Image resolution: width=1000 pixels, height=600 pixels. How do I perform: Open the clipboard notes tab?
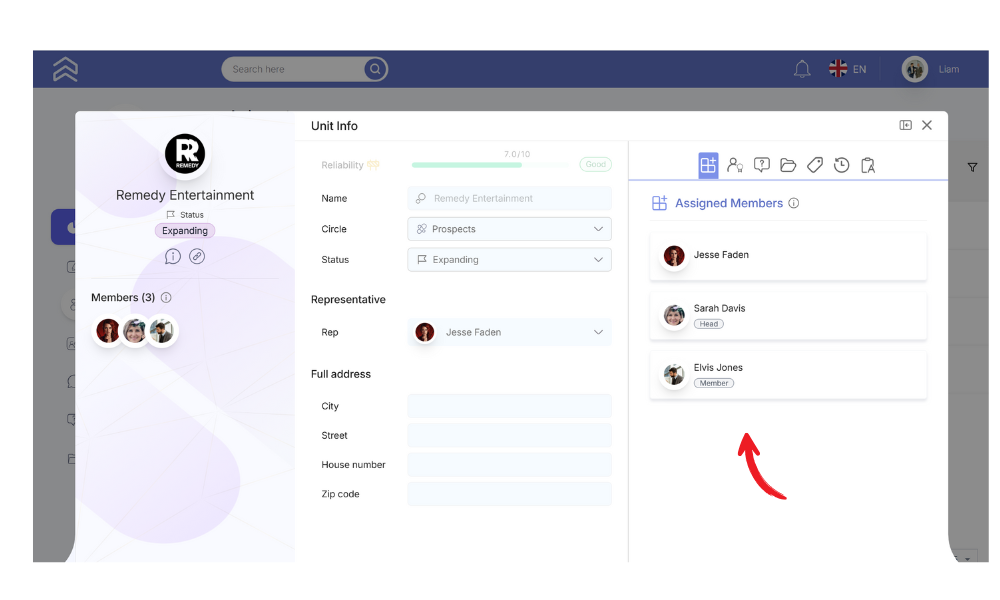[868, 165]
